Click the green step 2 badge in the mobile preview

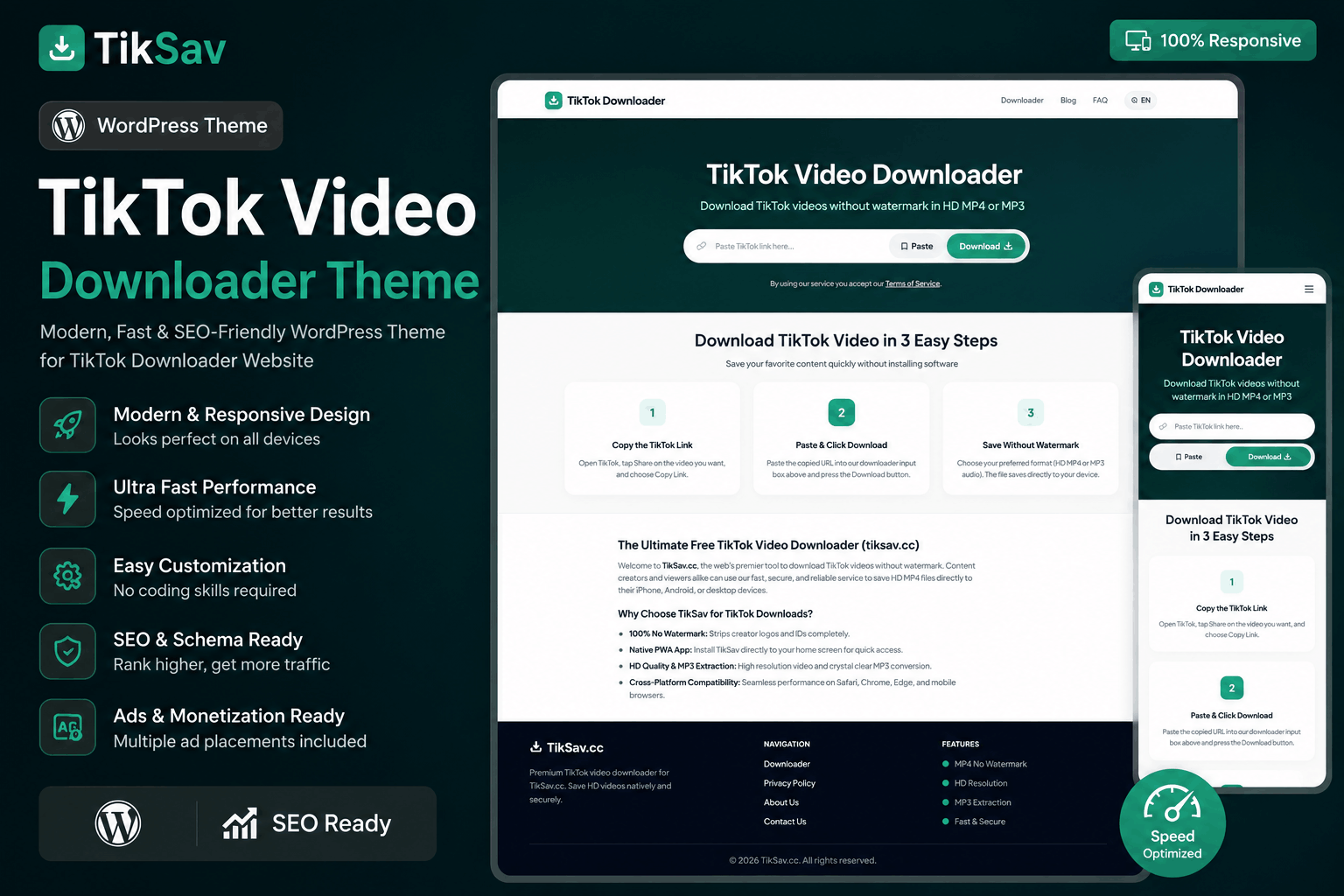(1232, 688)
